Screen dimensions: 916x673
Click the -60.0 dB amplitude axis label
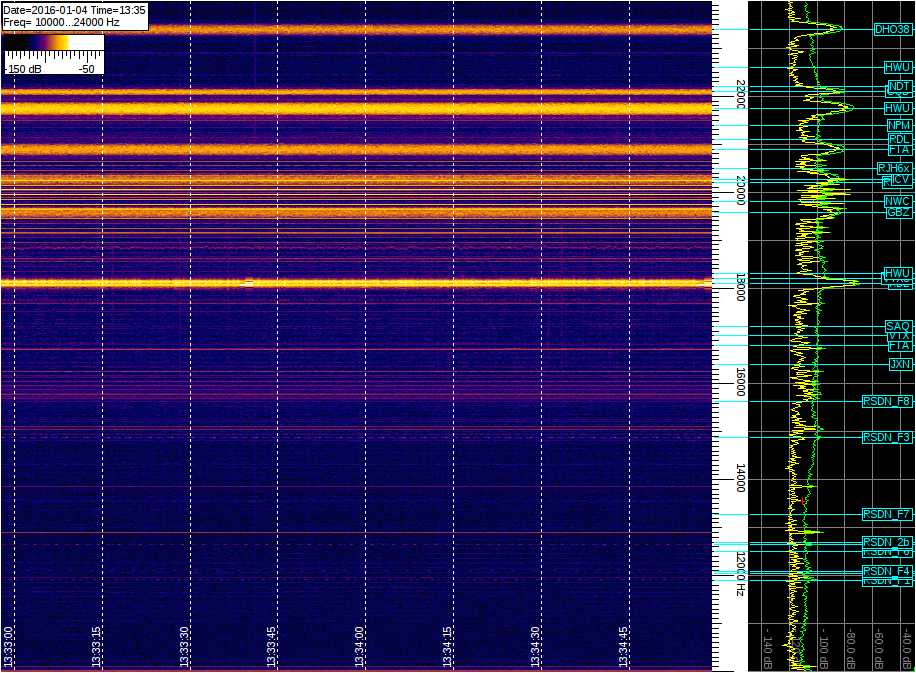coord(880,648)
